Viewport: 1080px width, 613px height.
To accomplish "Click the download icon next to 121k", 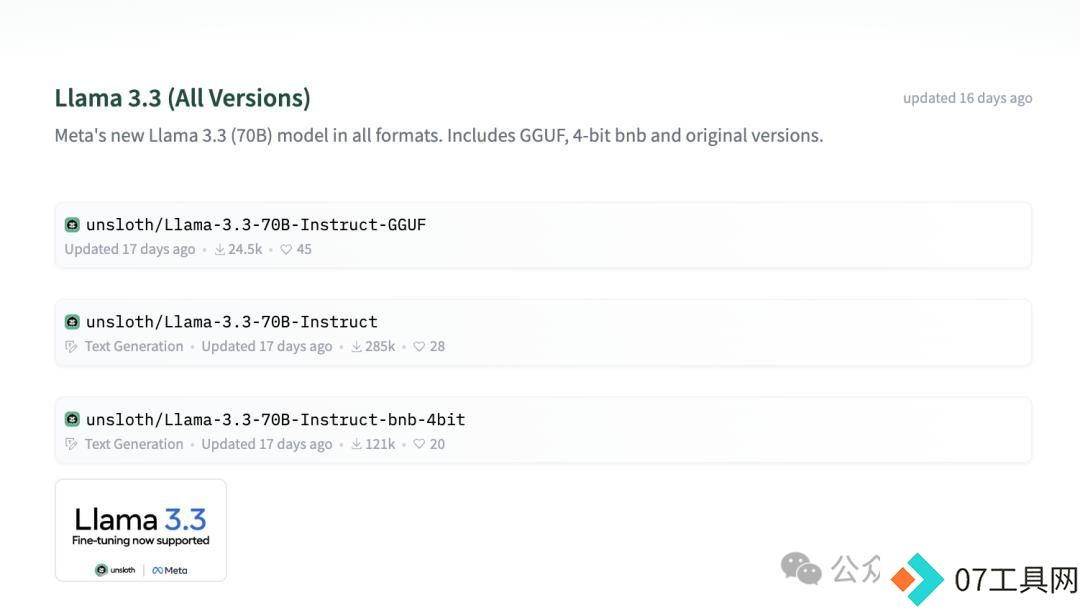I will click(356, 444).
